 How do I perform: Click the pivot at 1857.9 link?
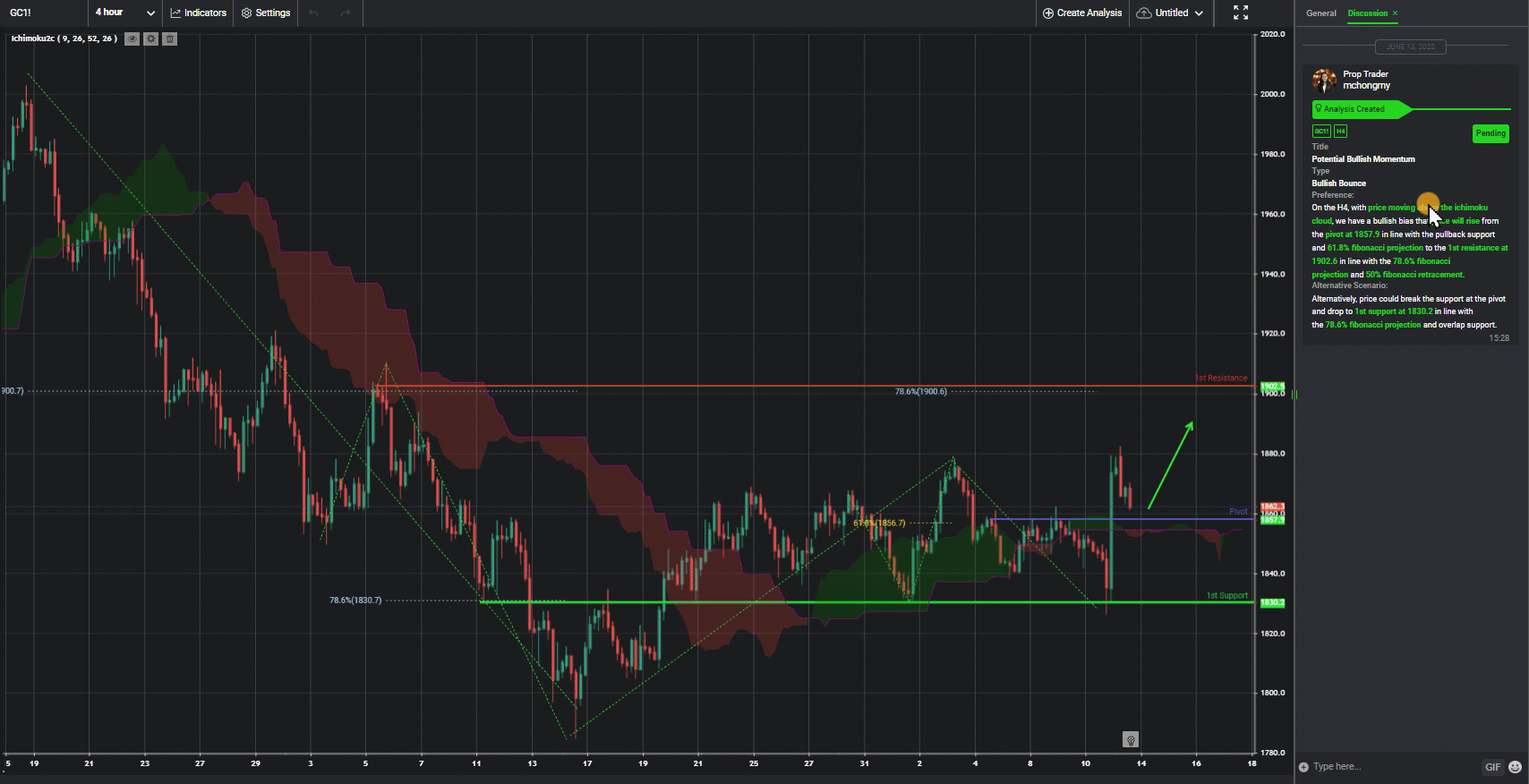[1353, 234]
